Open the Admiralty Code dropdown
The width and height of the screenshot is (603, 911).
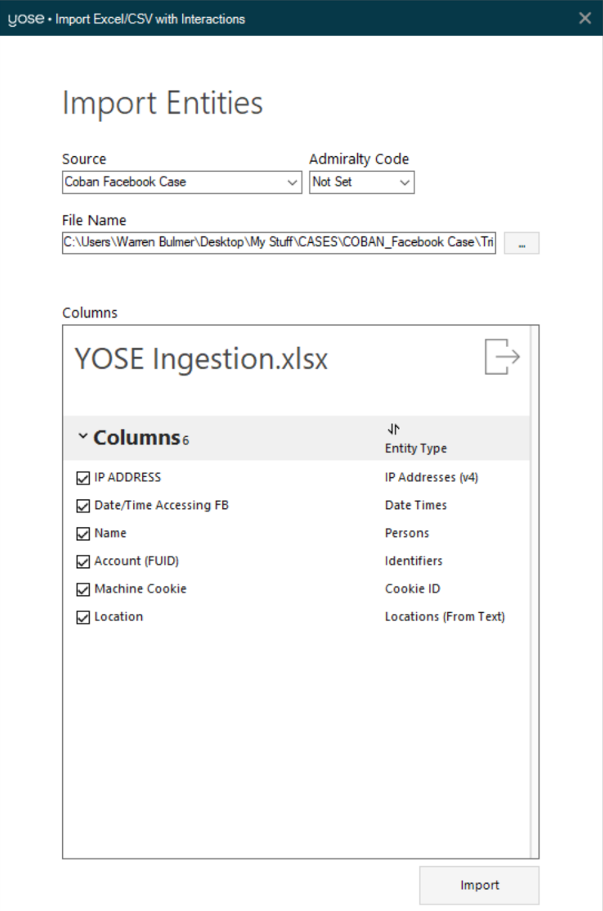[404, 183]
